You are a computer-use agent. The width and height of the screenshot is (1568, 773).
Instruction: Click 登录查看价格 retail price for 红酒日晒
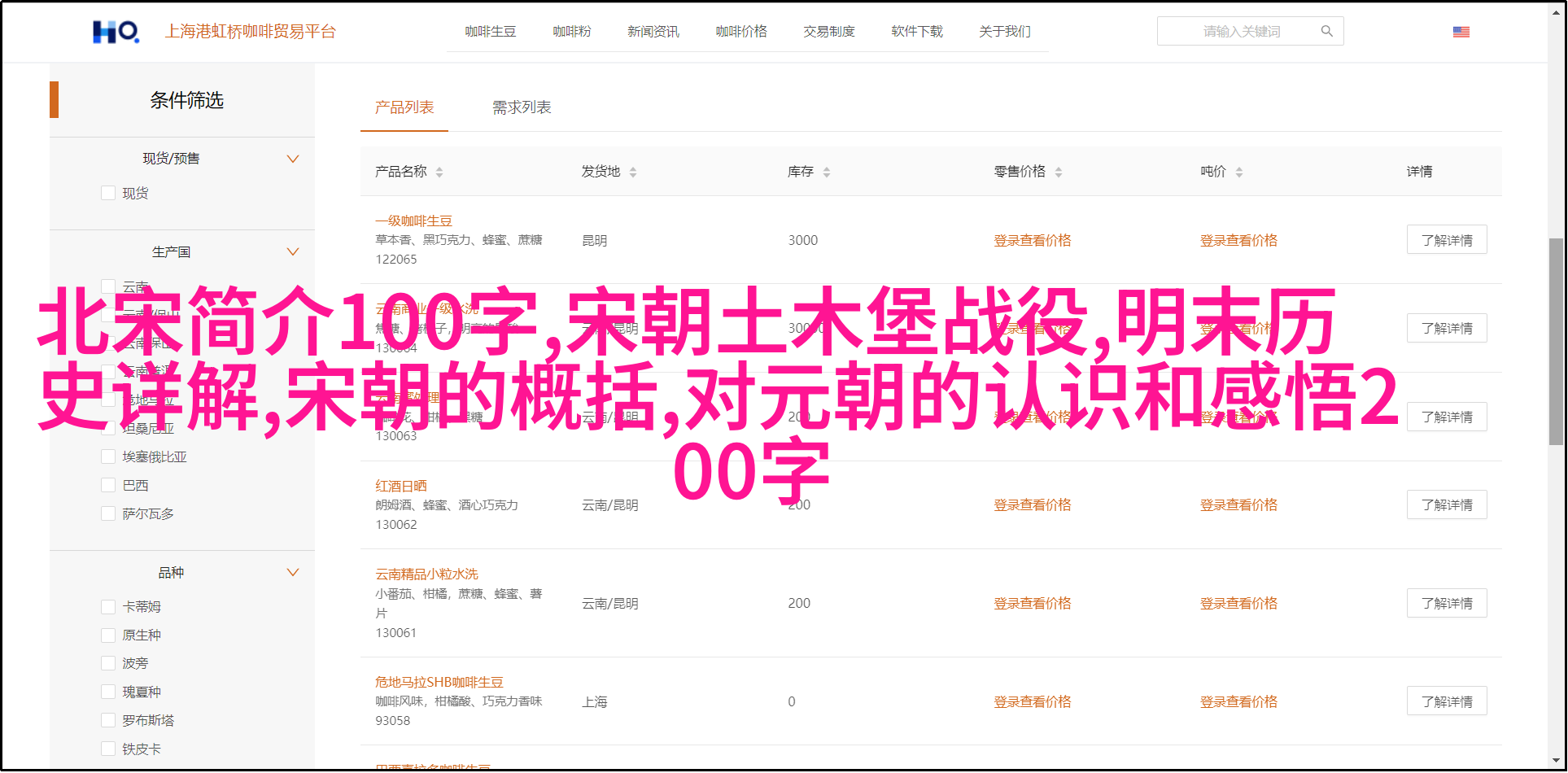click(1033, 504)
